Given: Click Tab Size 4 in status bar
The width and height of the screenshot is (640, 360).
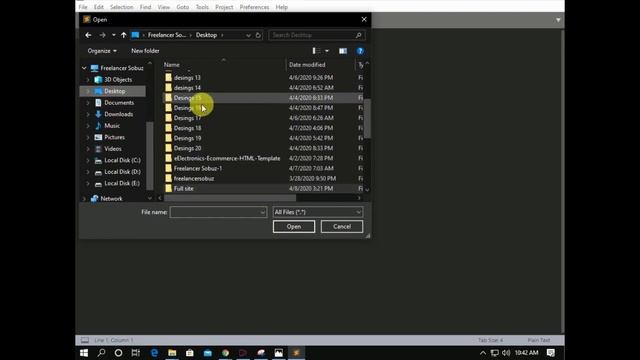Looking at the screenshot, I should [x=491, y=340].
